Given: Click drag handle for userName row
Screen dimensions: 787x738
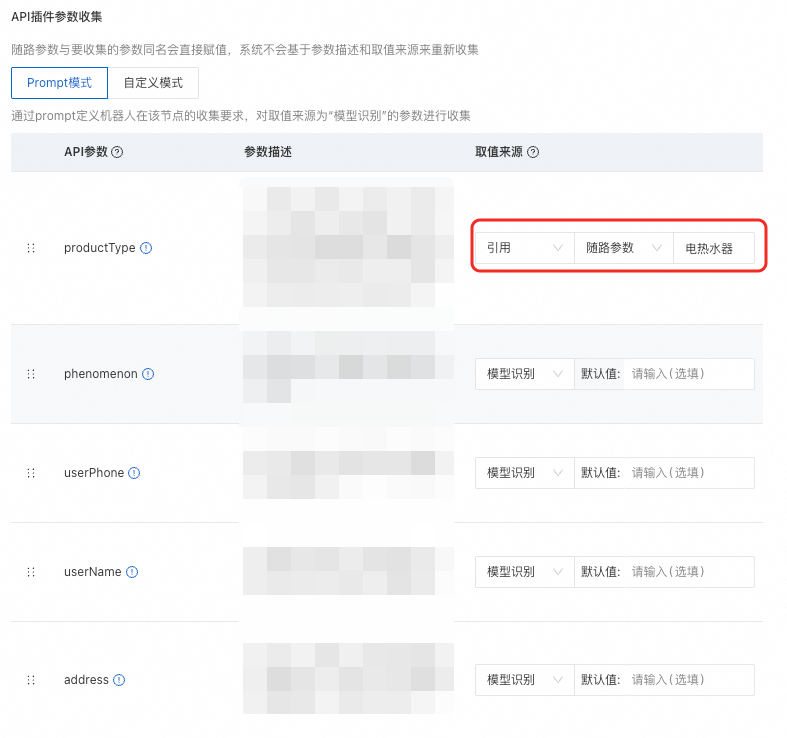Looking at the screenshot, I should 31,572.
